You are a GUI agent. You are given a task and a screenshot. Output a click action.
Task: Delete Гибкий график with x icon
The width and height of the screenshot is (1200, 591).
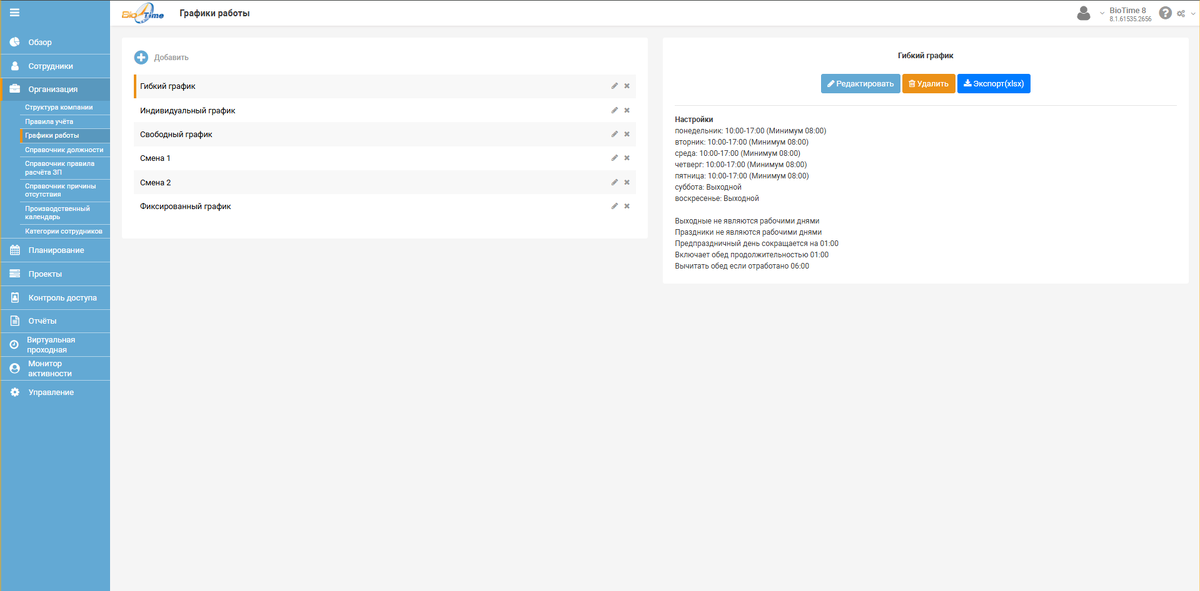(x=627, y=86)
